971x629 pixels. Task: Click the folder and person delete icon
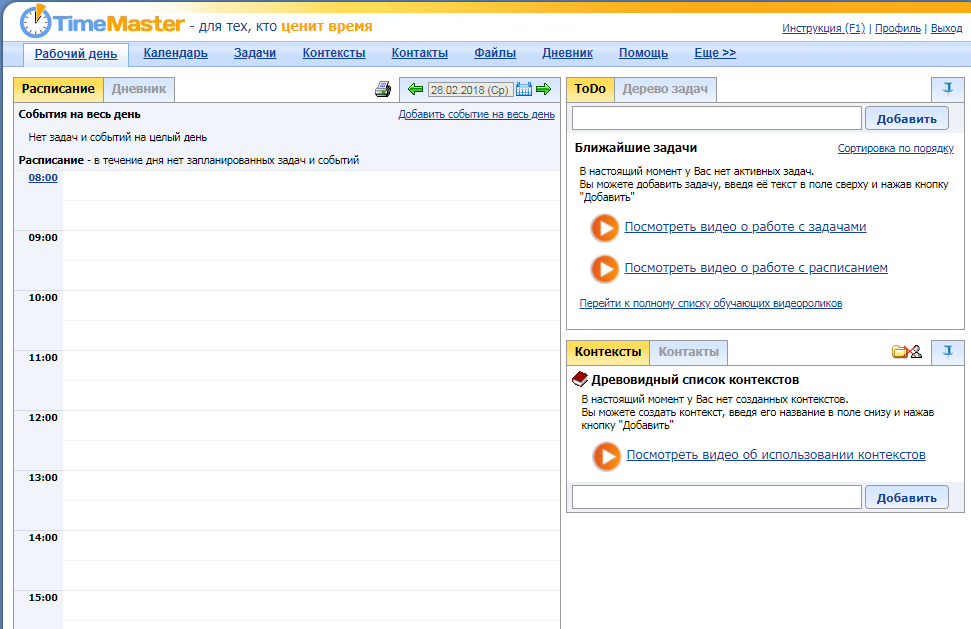tap(907, 352)
